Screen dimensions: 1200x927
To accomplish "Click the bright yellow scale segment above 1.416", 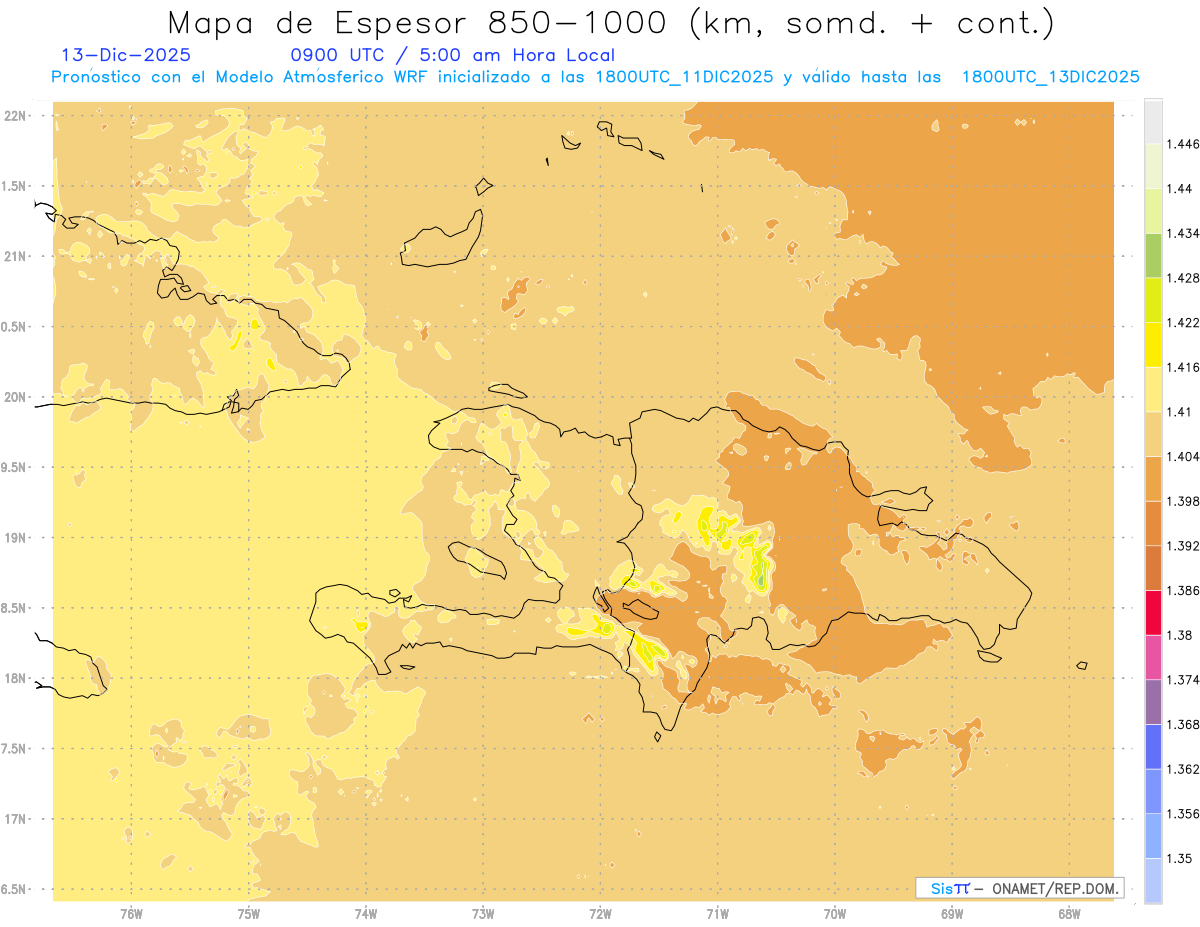I will 1153,344.
